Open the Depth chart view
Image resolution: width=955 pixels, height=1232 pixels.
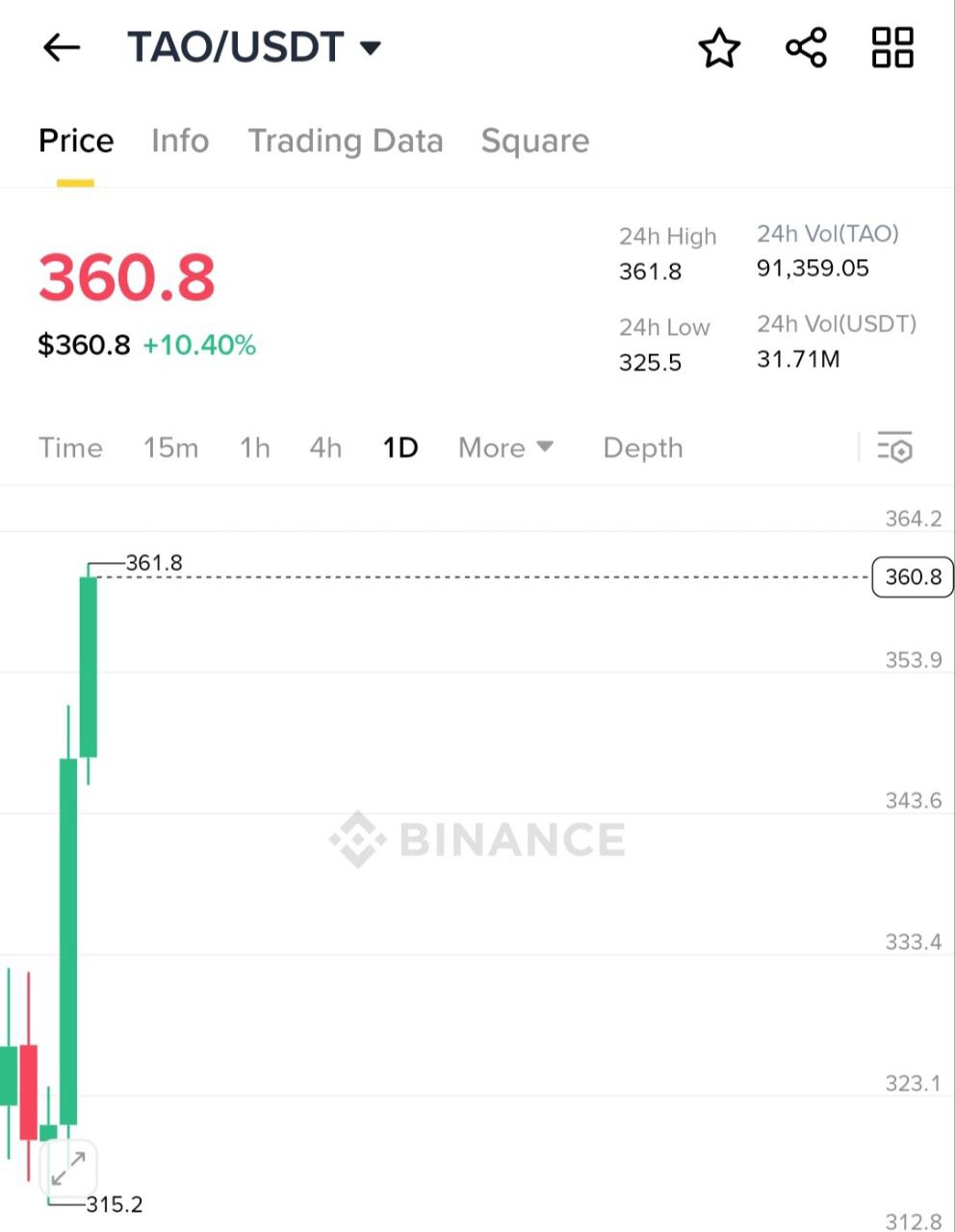point(642,448)
